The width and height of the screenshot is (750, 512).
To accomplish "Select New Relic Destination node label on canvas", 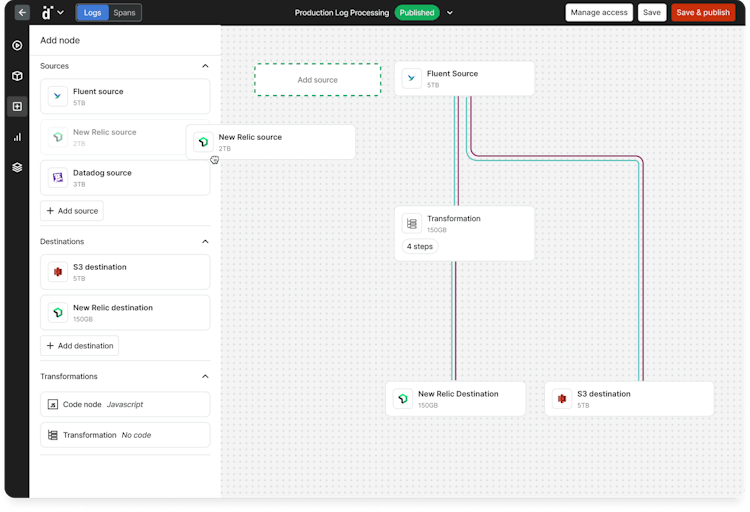I will pos(458,394).
